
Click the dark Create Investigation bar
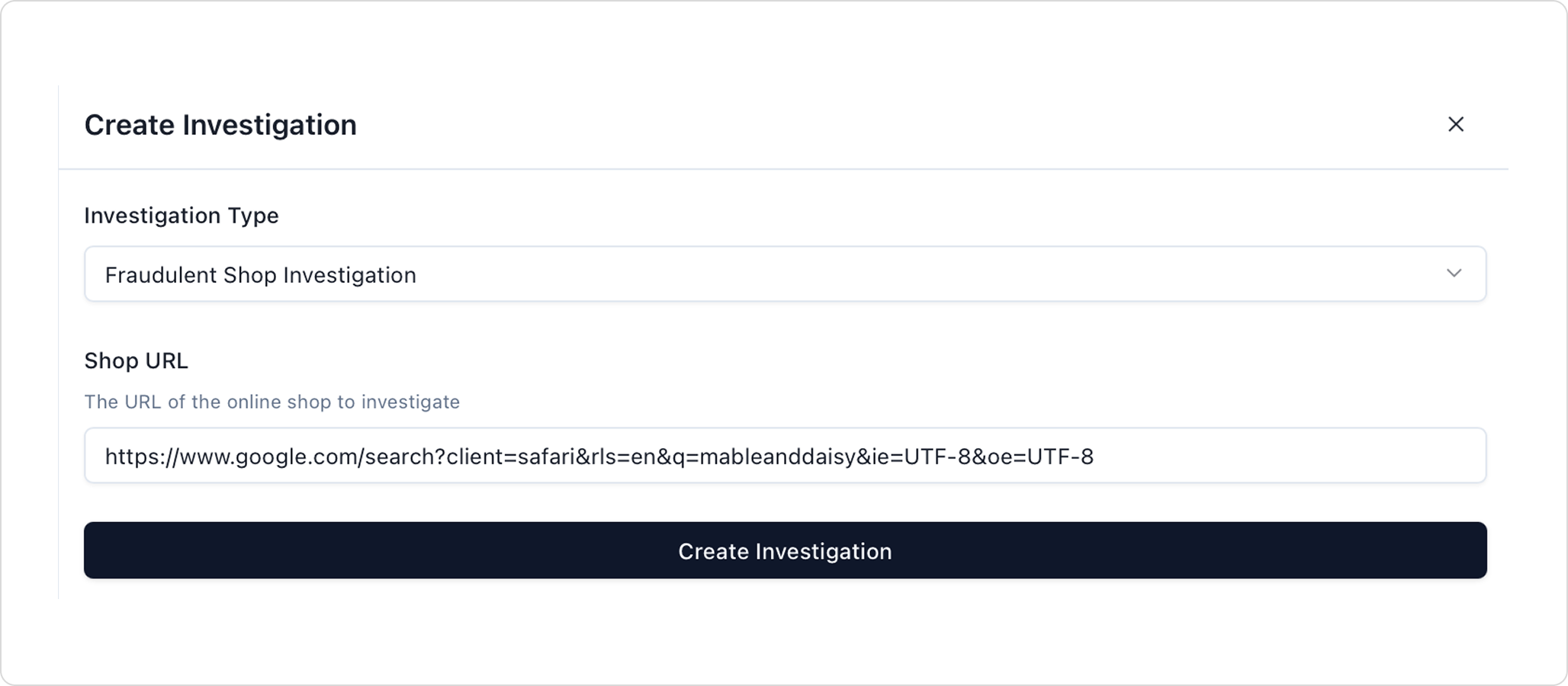785,550
